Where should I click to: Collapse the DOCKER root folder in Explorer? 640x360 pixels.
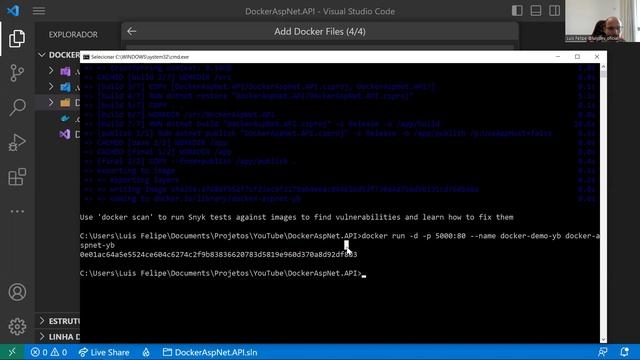point(42,55)
